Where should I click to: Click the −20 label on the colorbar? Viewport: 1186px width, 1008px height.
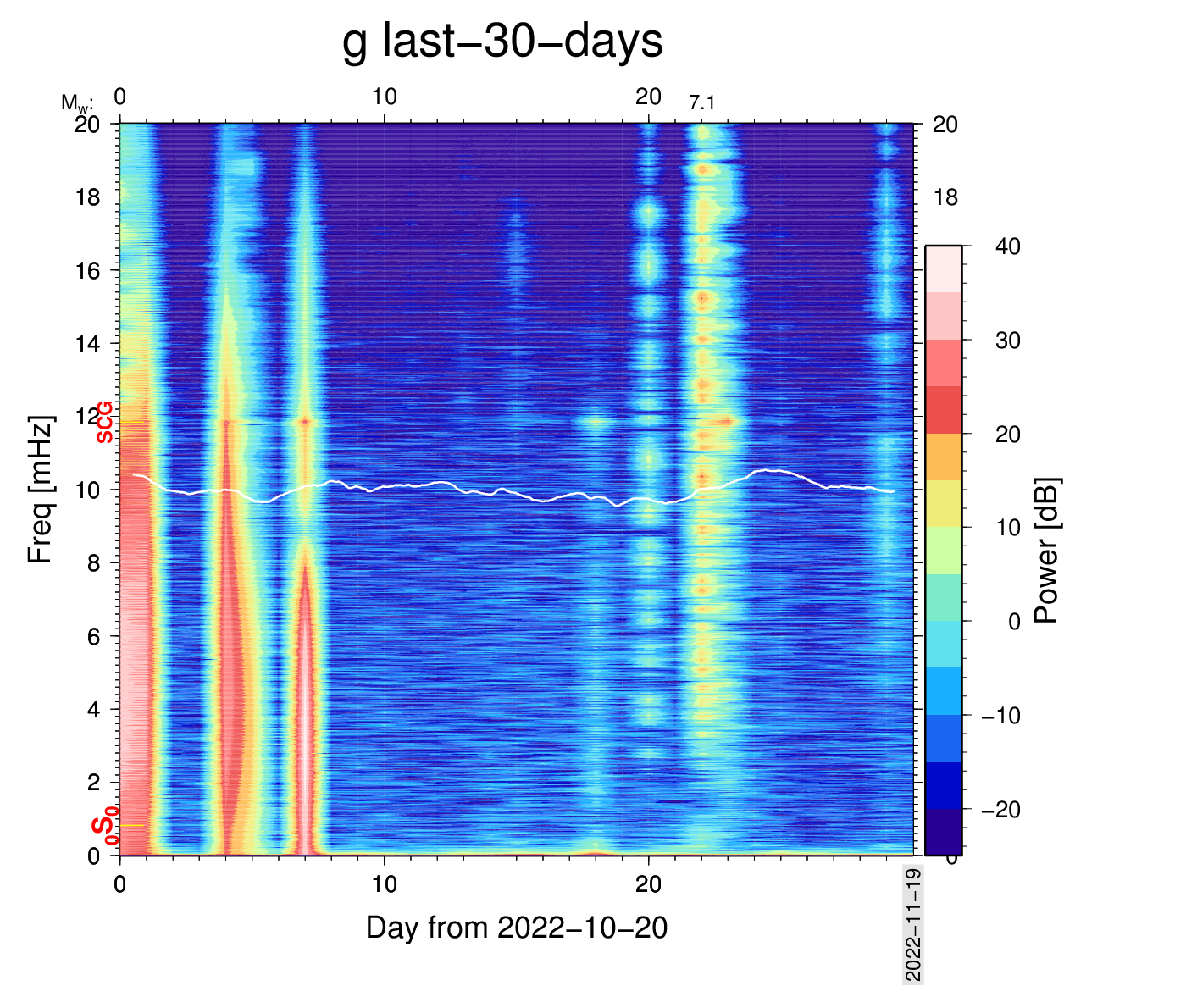tap(1000, 810)
